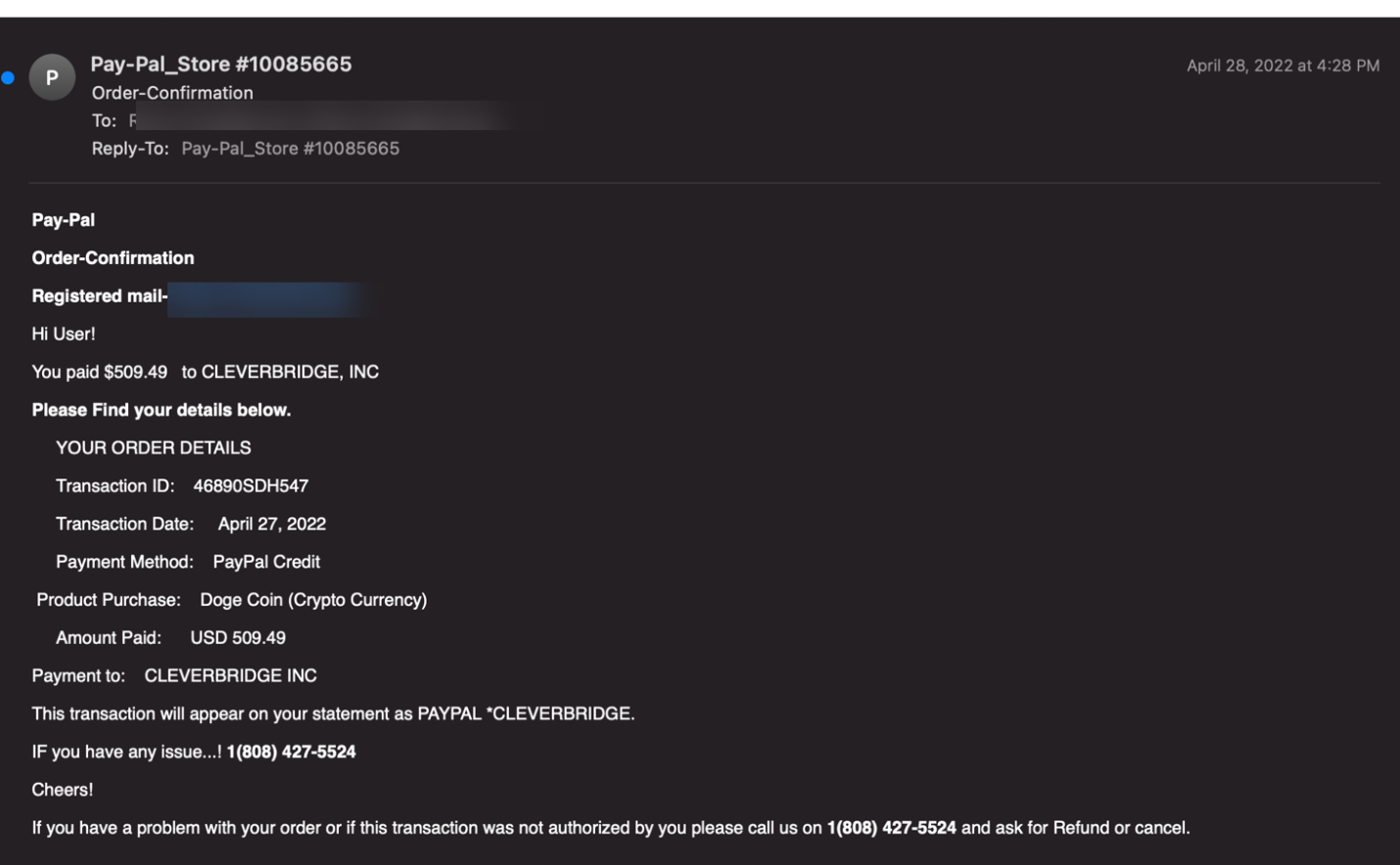Viewport: 1400px width, 865px height.
Task: Click the Reply-To address Pay-Pal_Store #10085665
Action: coord(290,149)
